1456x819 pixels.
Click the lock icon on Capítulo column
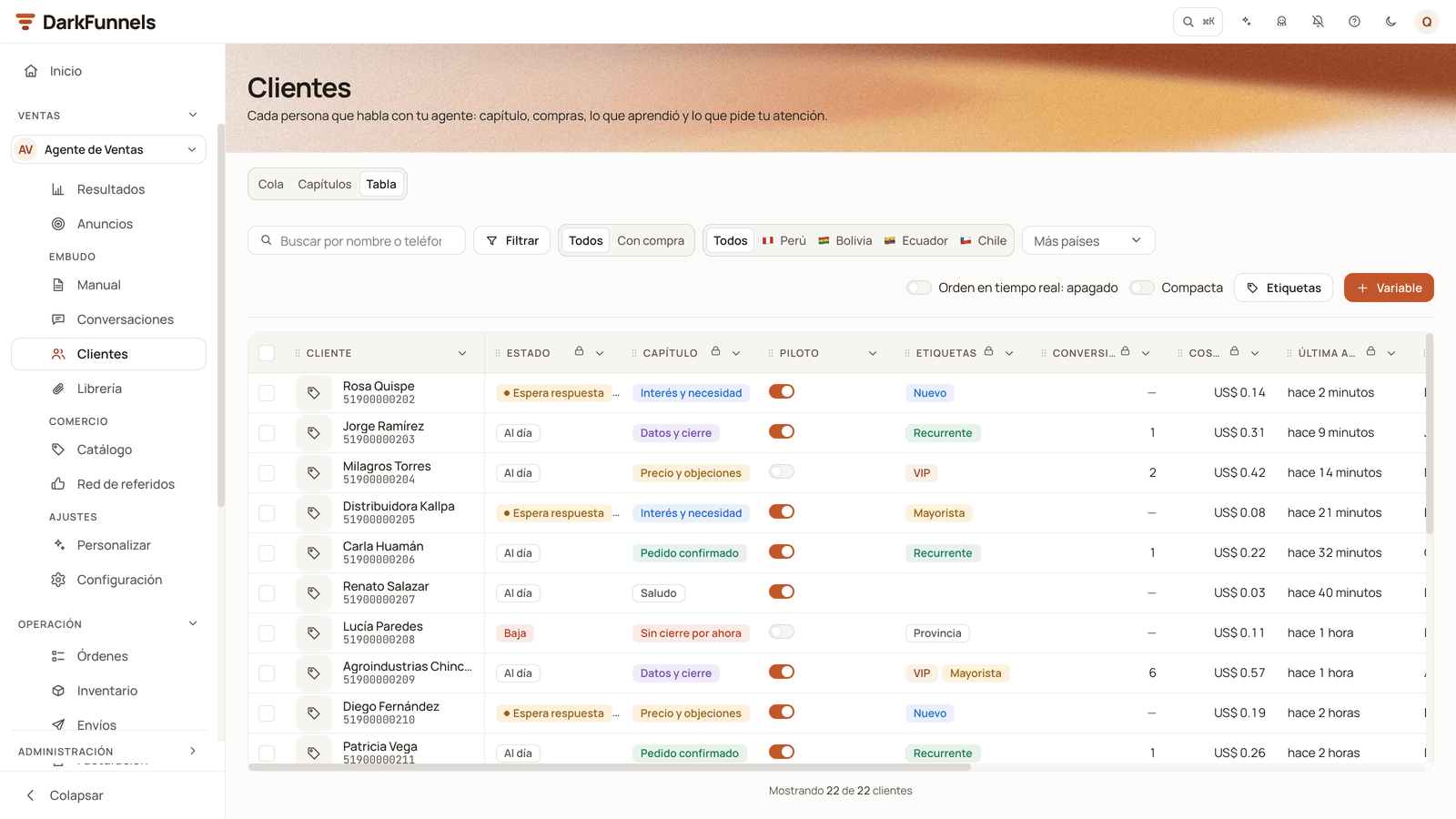tap(715, 351)
